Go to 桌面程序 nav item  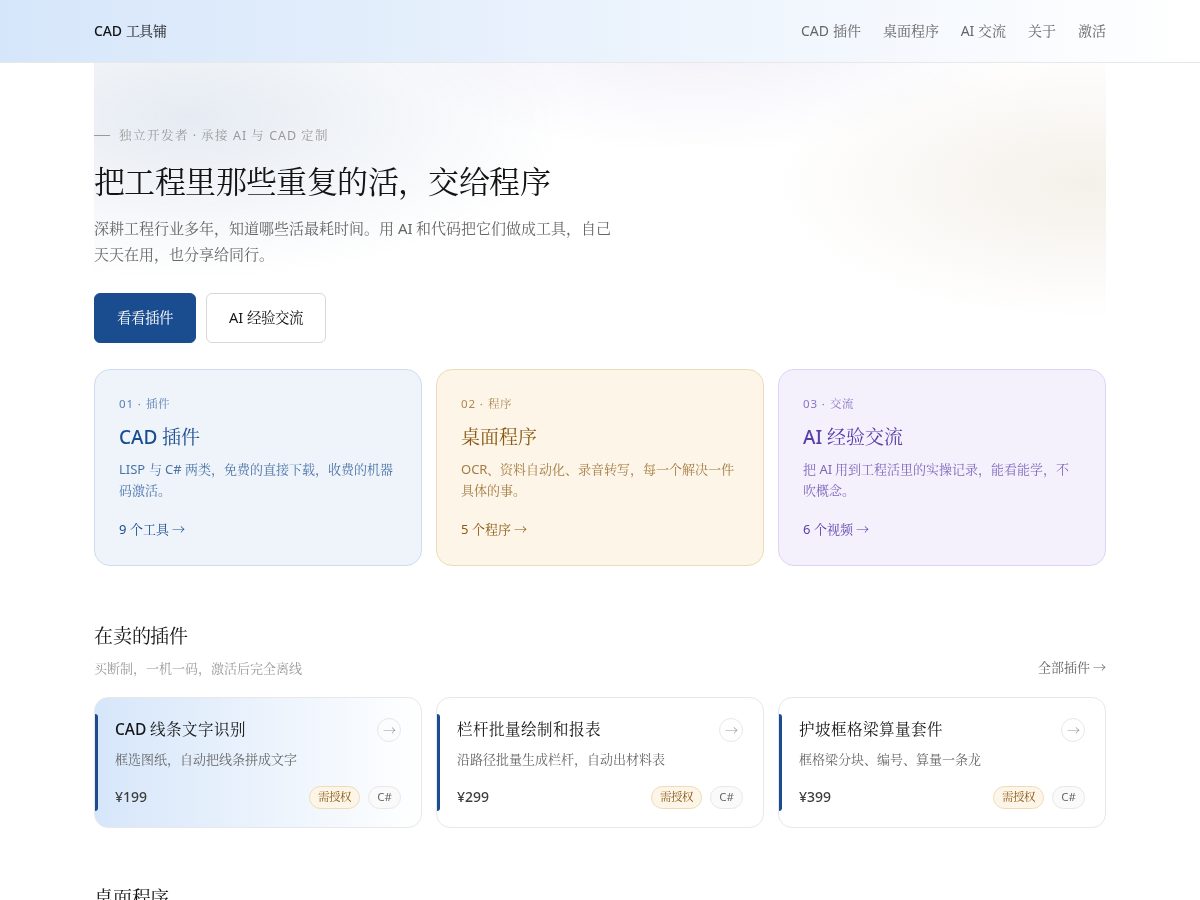pos(910,31)
